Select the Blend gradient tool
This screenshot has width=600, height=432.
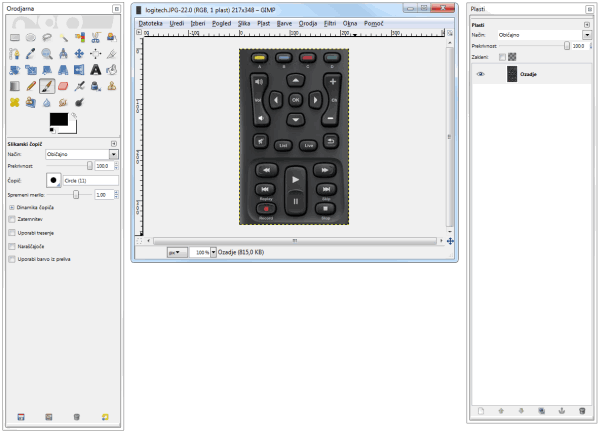15,86
